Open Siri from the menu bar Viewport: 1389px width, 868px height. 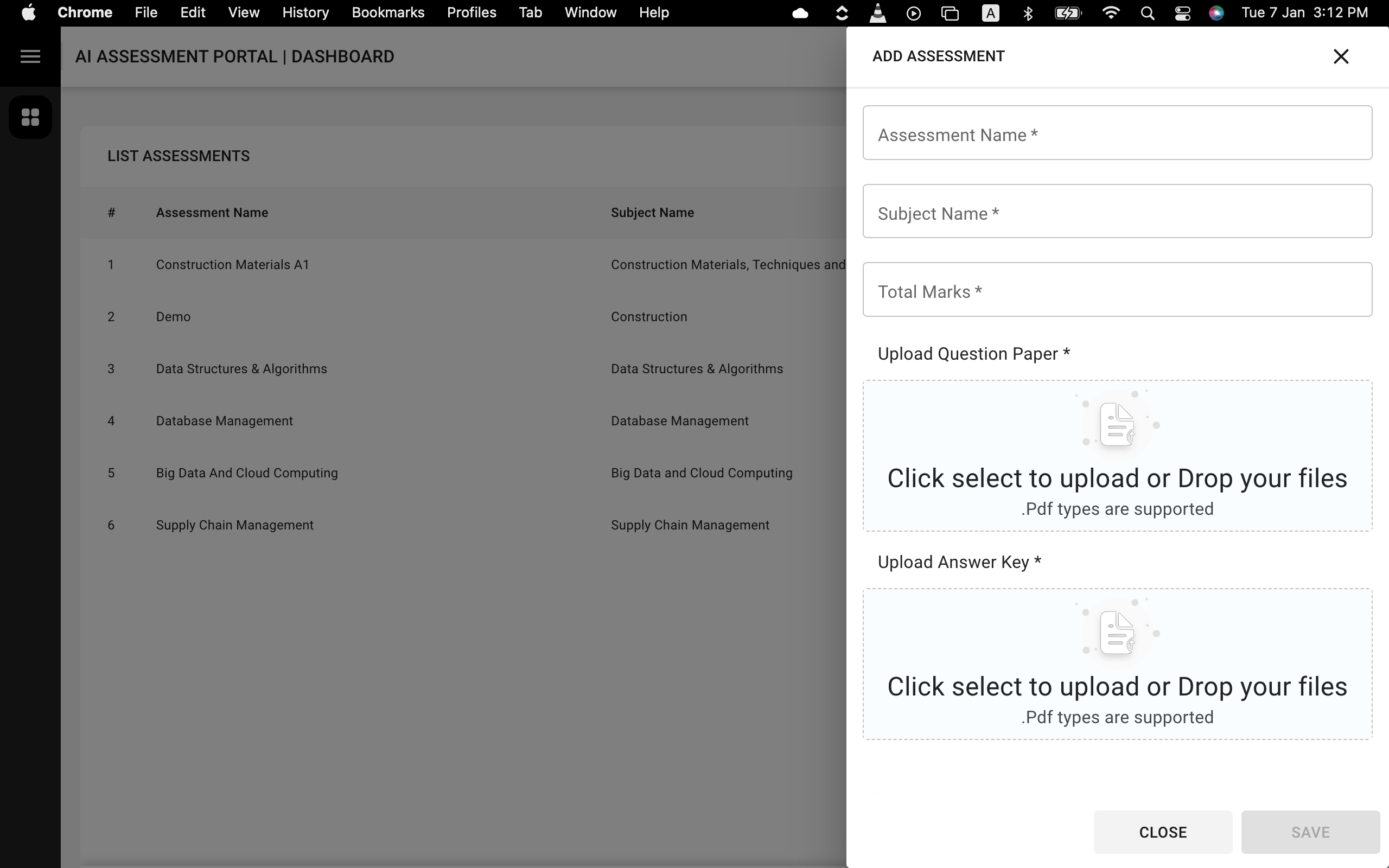1216,12
